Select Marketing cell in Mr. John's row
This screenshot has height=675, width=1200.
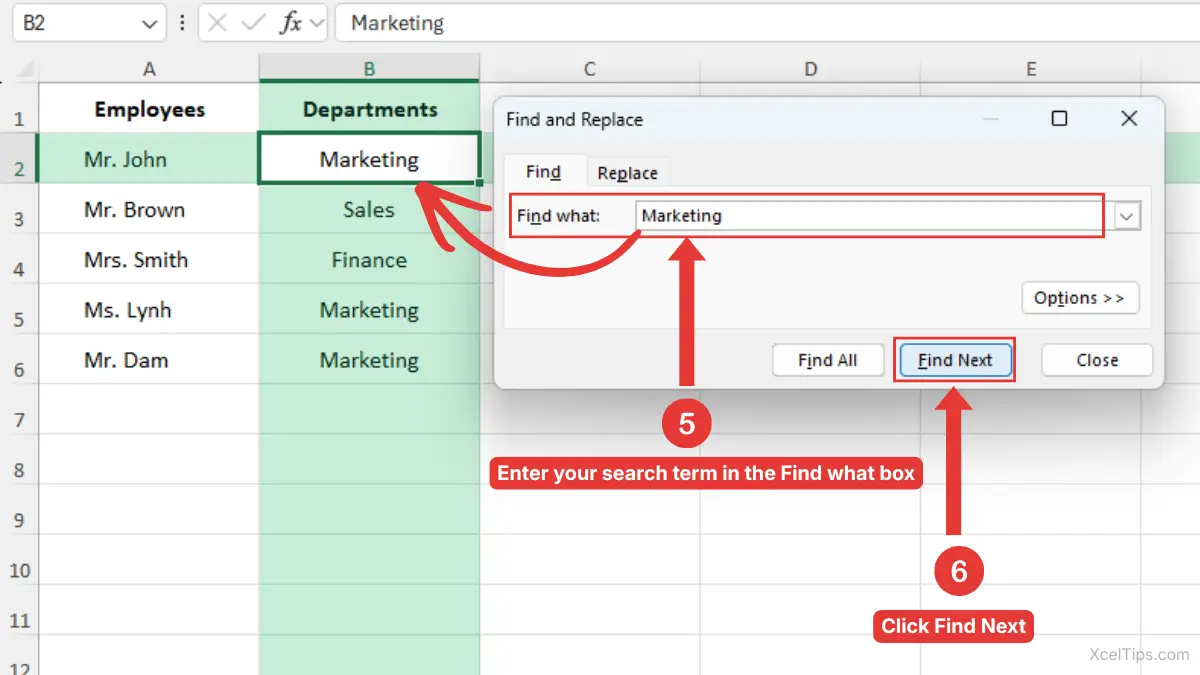click(x=369, y=159)
